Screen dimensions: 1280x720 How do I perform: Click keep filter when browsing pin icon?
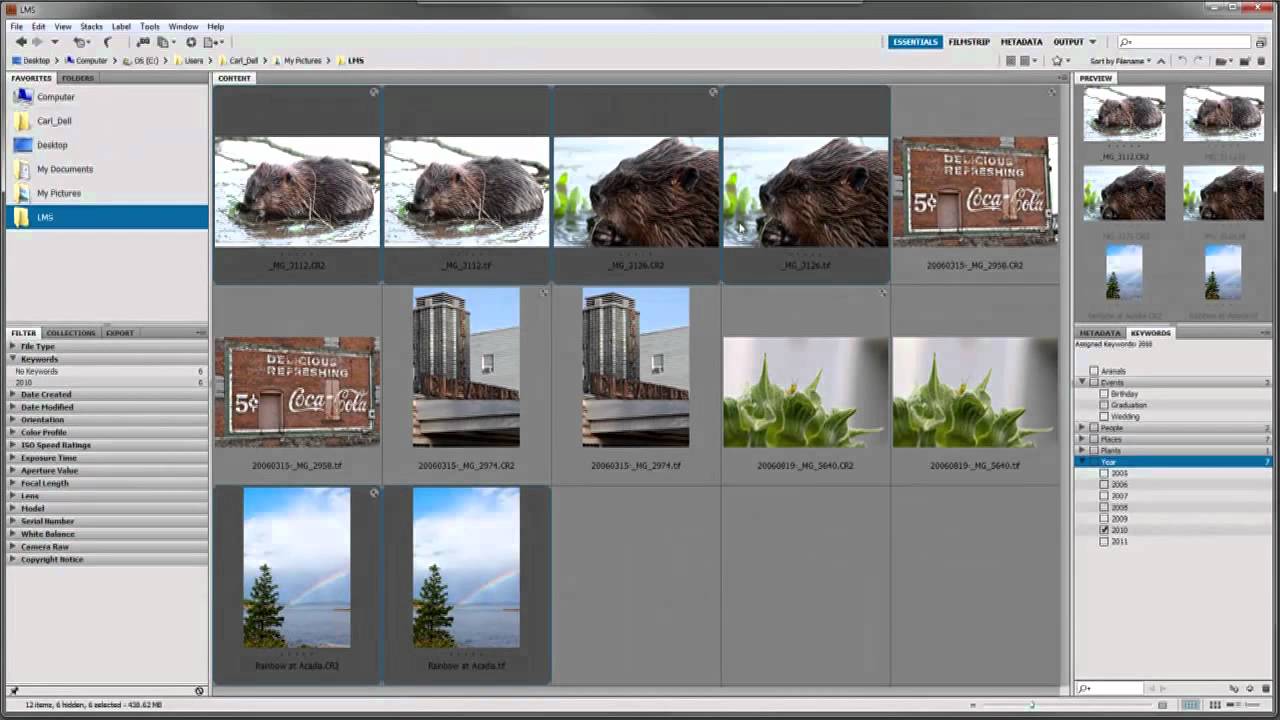point(13,691)
